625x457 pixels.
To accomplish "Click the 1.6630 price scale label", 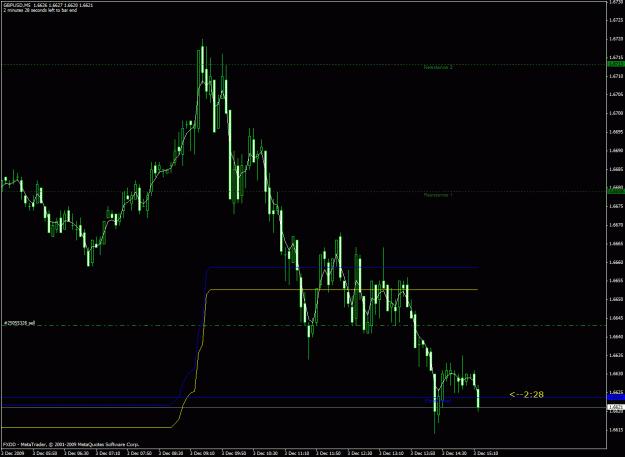I will (616, 374).
